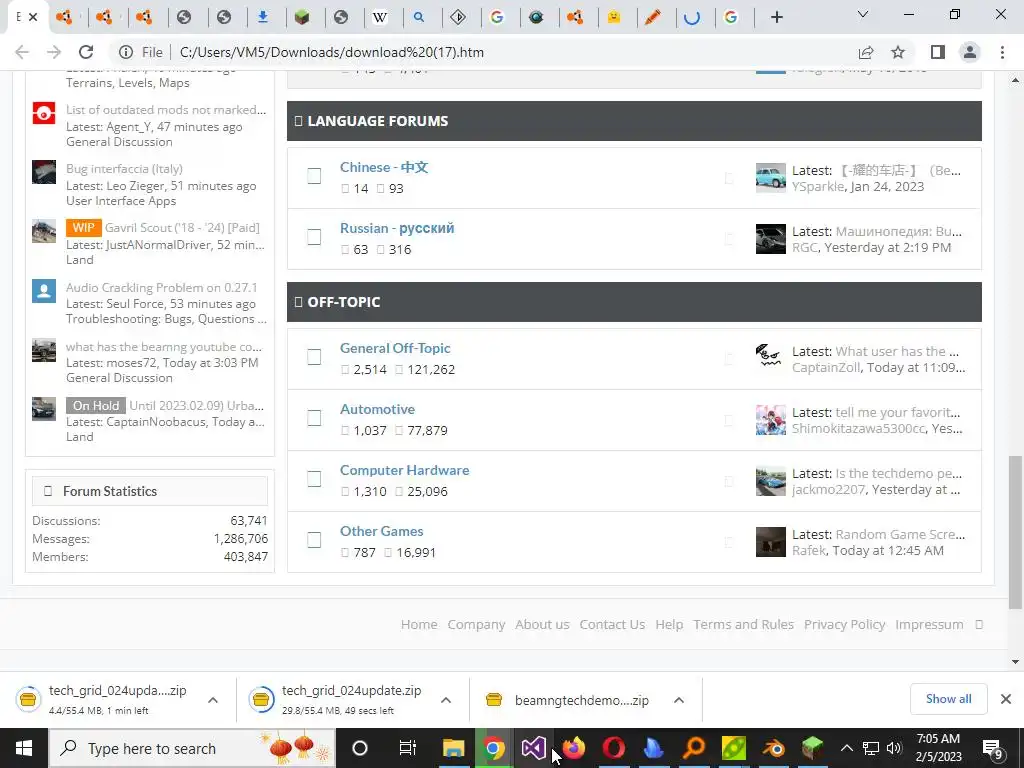1024x768 pixels.
Task: Open the Gavril Scout WIP thread
Action: pos(182,227)
